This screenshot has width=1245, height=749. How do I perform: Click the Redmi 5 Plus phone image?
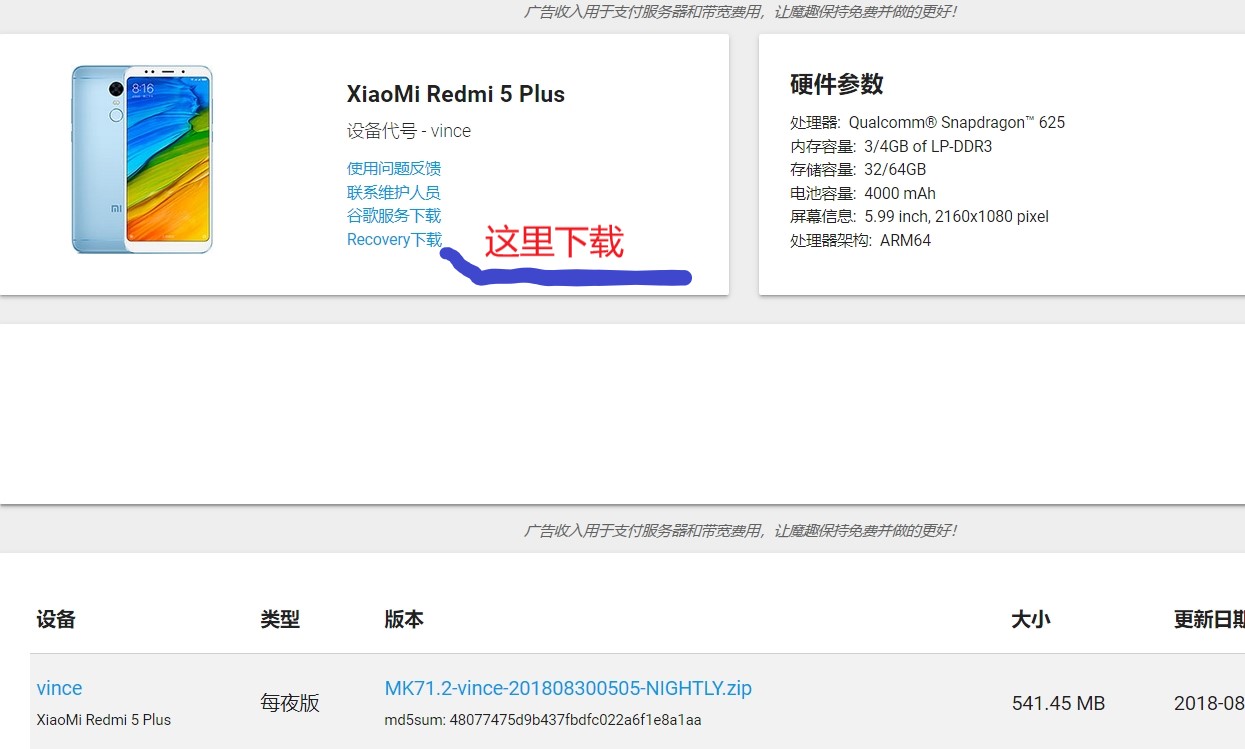[142, 159]
